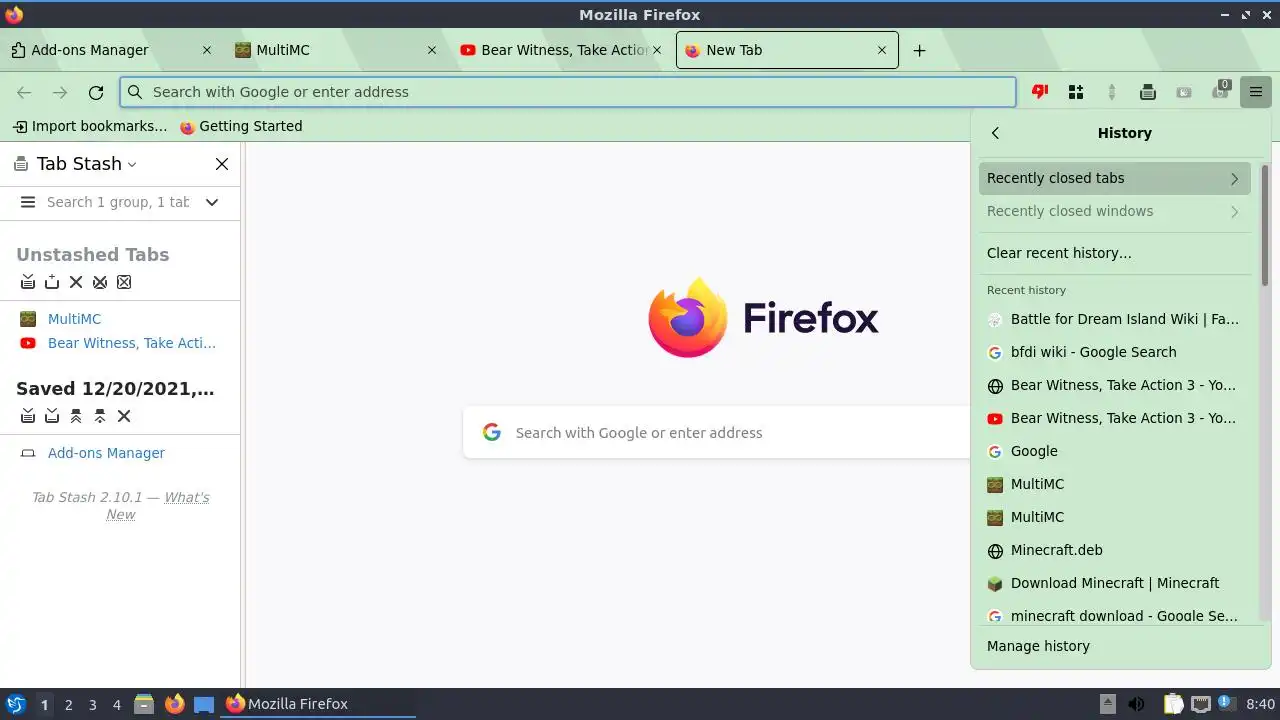Focus the address bar search field
Viewport: 1280px width, 720px height.
coord(568,92)
